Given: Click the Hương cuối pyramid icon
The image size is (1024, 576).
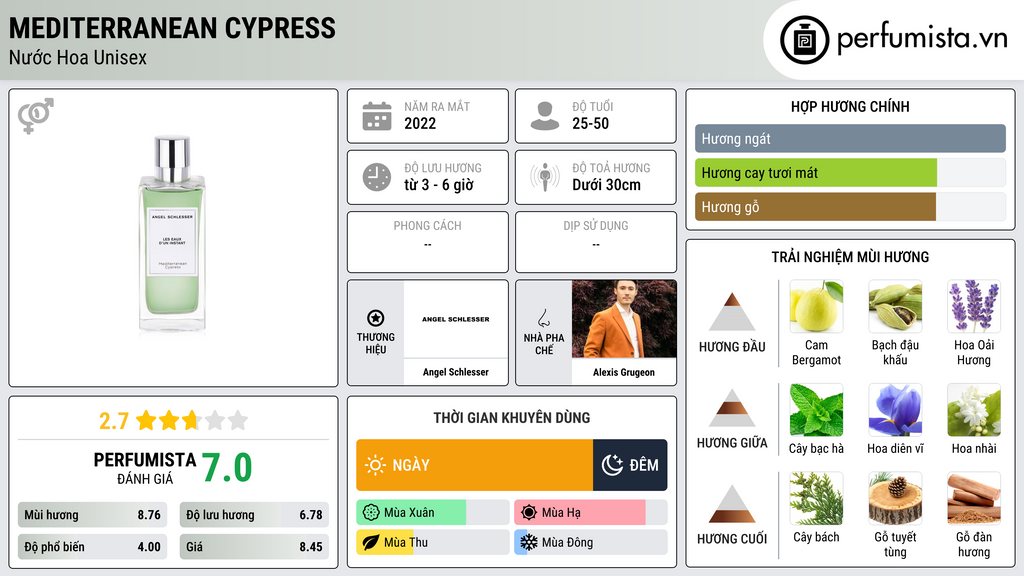Looking at the screenshot, I should point(732,504).
